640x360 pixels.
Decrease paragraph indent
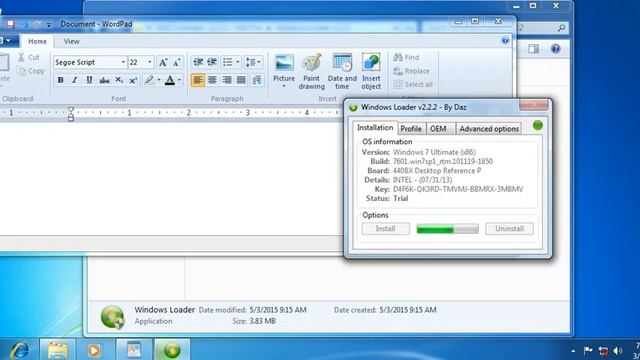point(198,62)
